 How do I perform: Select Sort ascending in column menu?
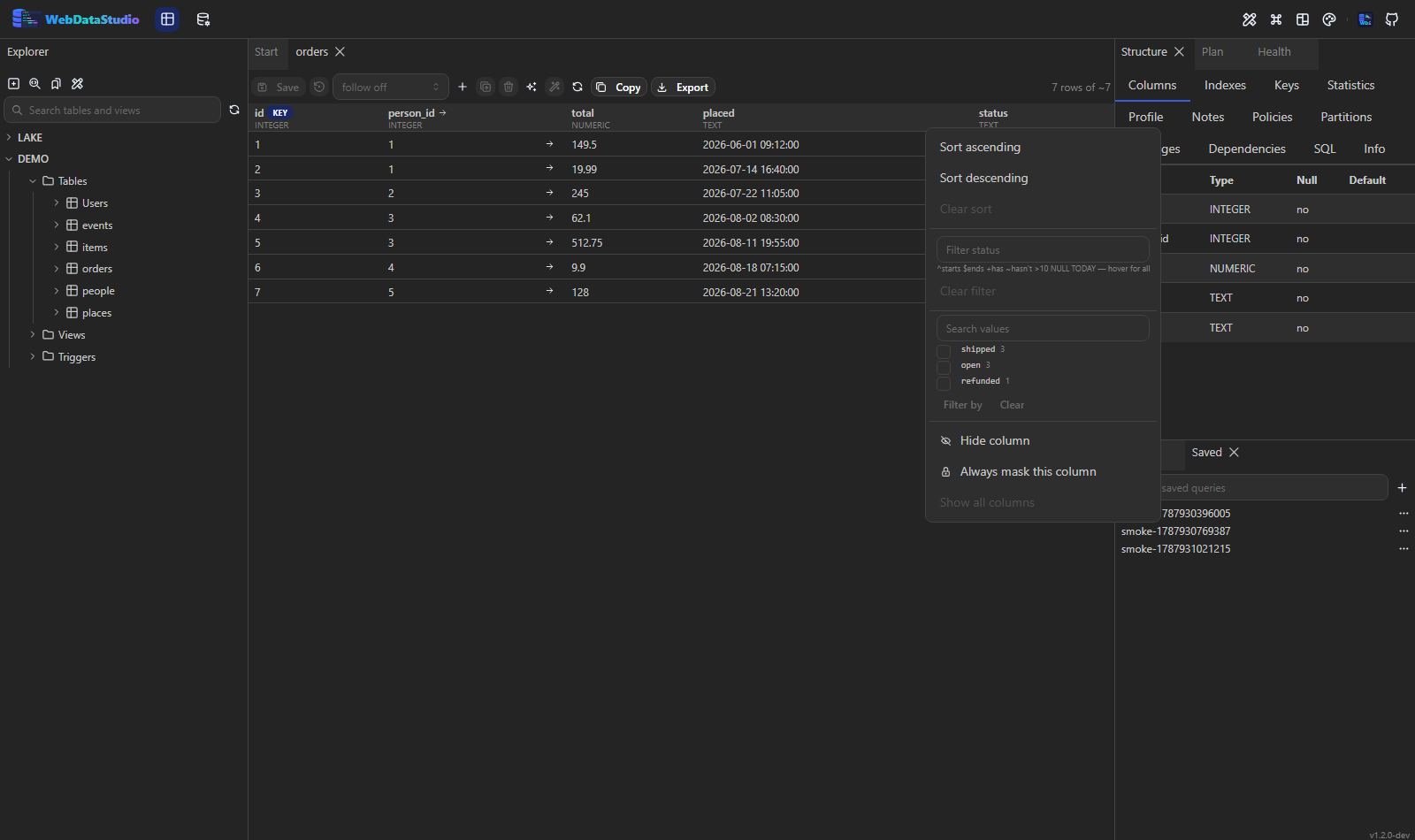coord(980,147)
